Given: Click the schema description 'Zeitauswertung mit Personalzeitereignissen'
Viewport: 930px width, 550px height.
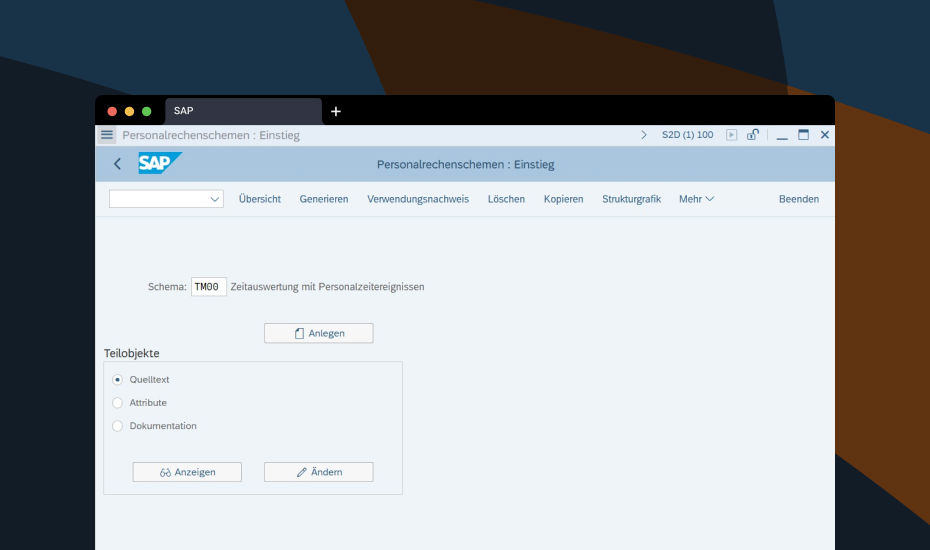Looking at the screenshot, I should point(327,287).
